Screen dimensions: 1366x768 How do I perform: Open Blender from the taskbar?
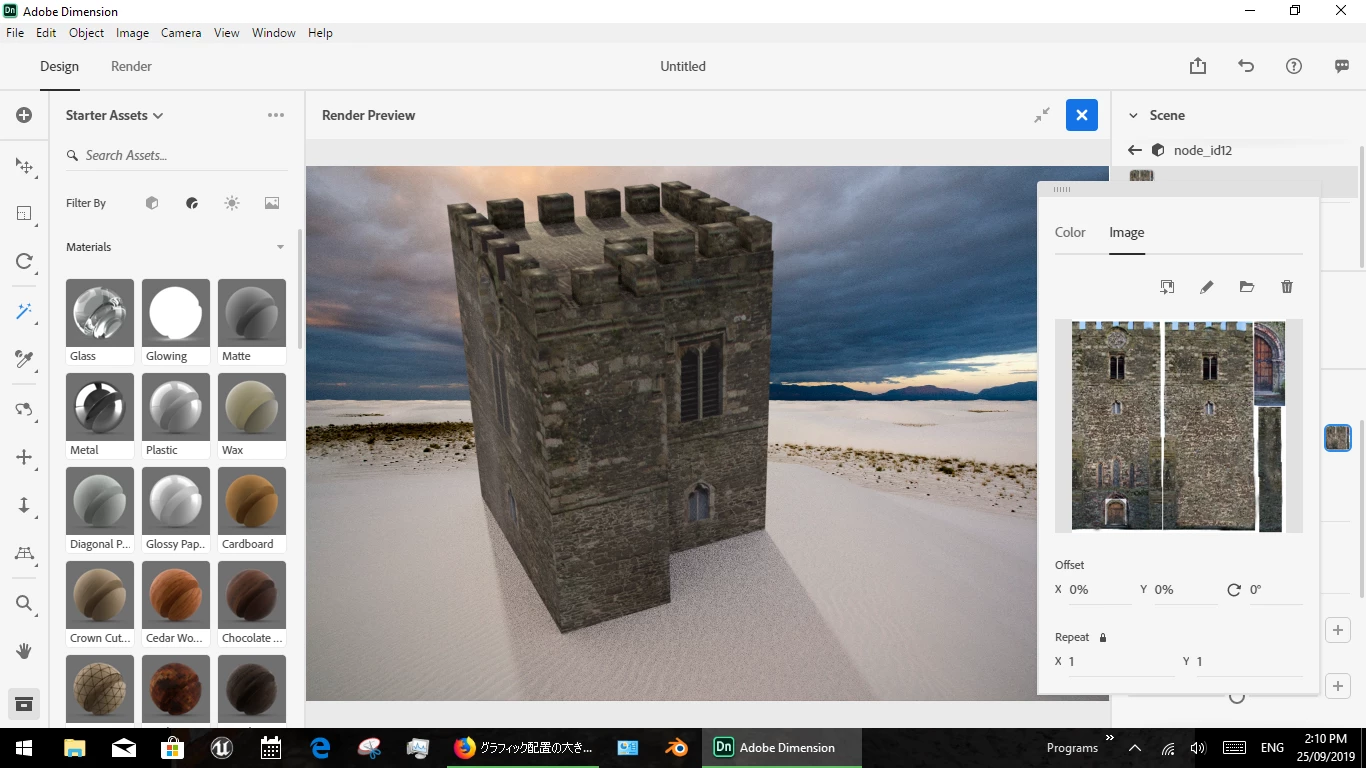(676, 748)
